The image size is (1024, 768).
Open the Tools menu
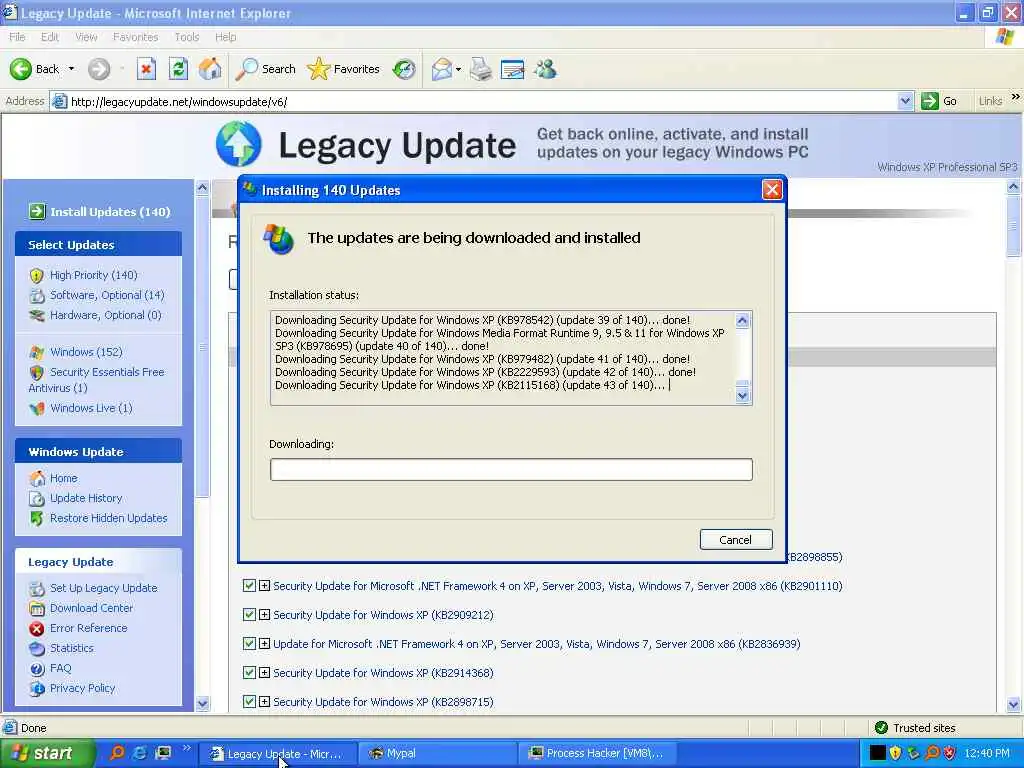pos(187,37)
